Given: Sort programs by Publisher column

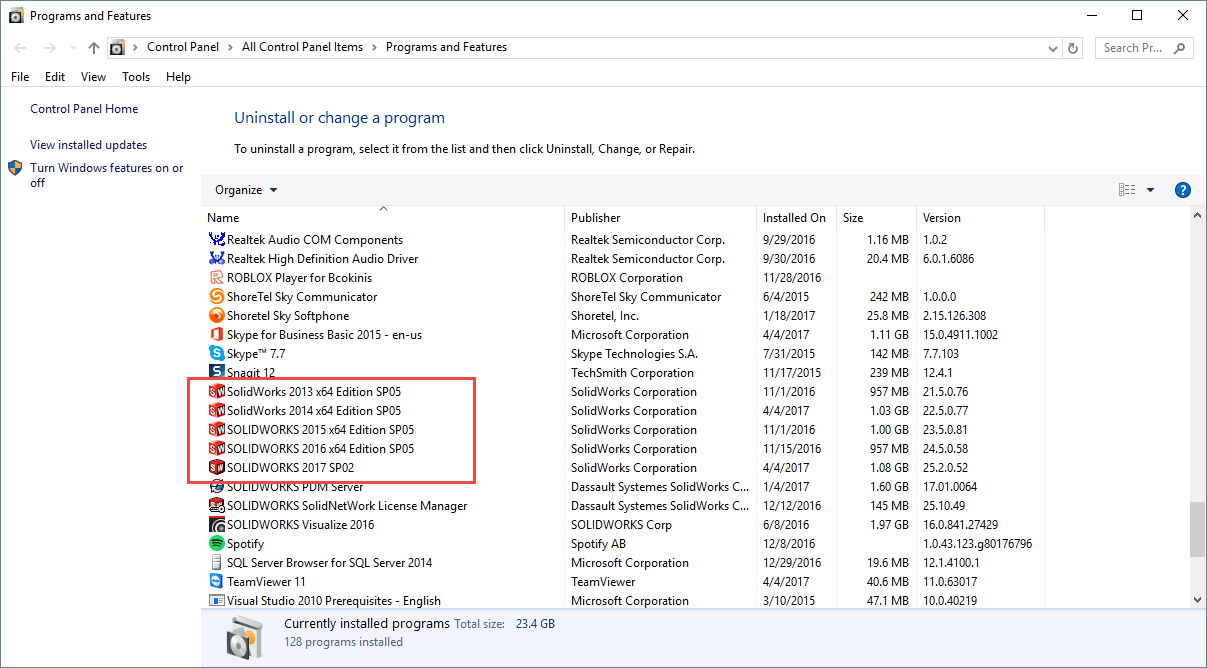Looking at the screenshot, I should pos(660,218).
